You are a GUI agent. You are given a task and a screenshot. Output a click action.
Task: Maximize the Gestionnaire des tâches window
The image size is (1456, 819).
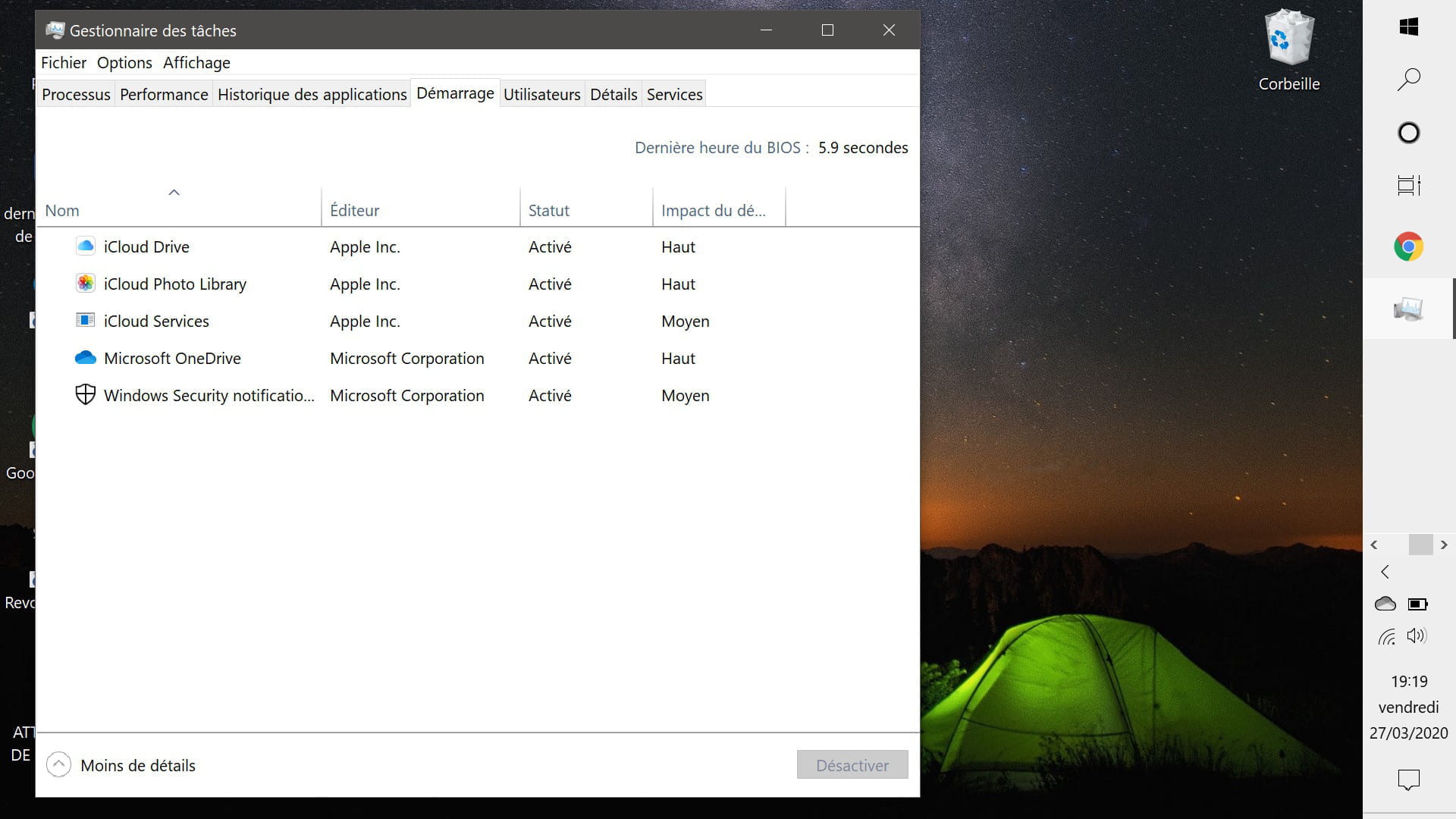tap(827, 30)
